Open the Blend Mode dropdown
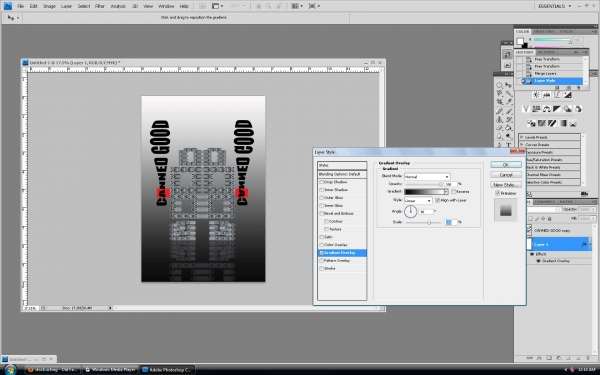 coord(427,177)
